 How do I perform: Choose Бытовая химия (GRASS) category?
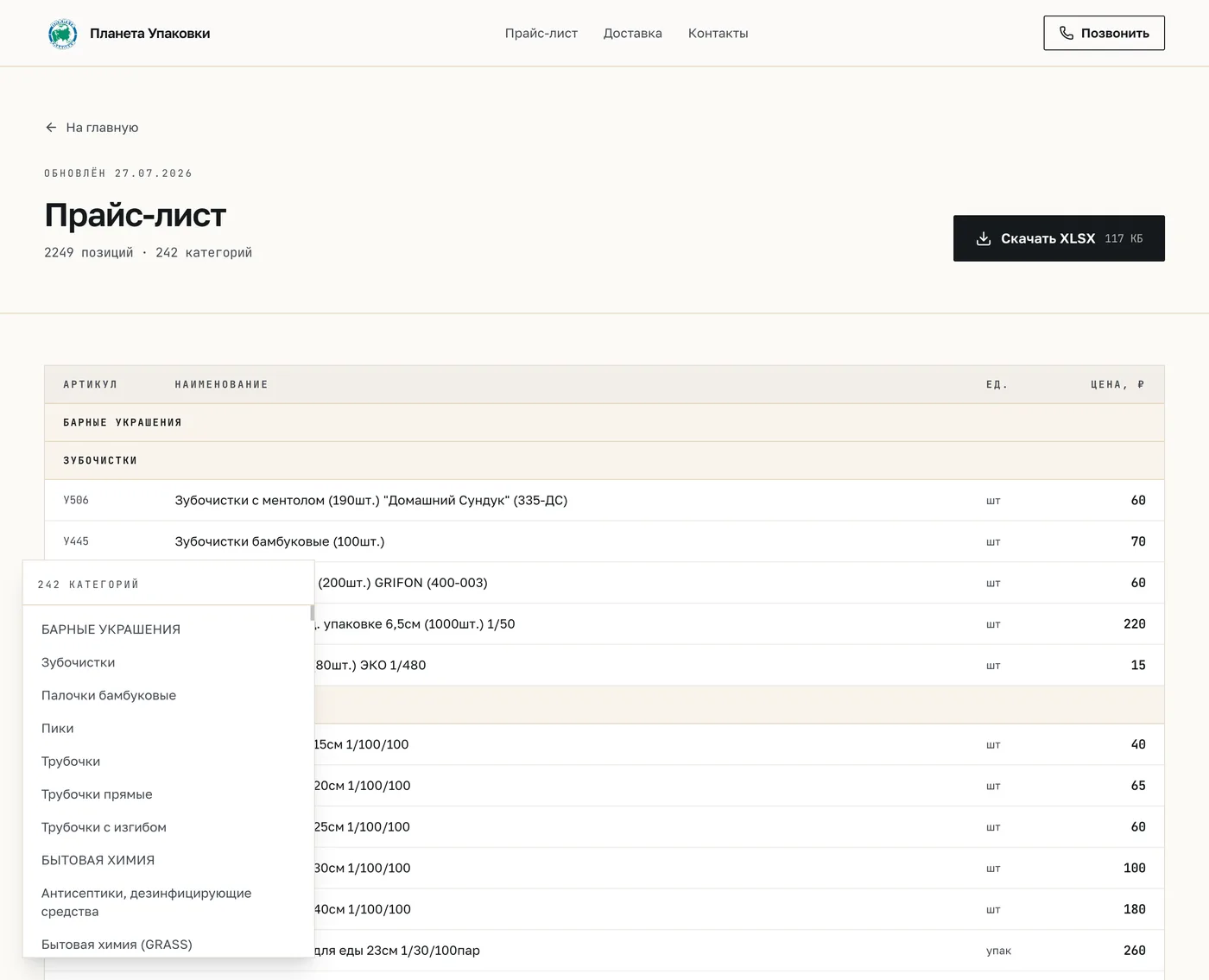[117, 945]
